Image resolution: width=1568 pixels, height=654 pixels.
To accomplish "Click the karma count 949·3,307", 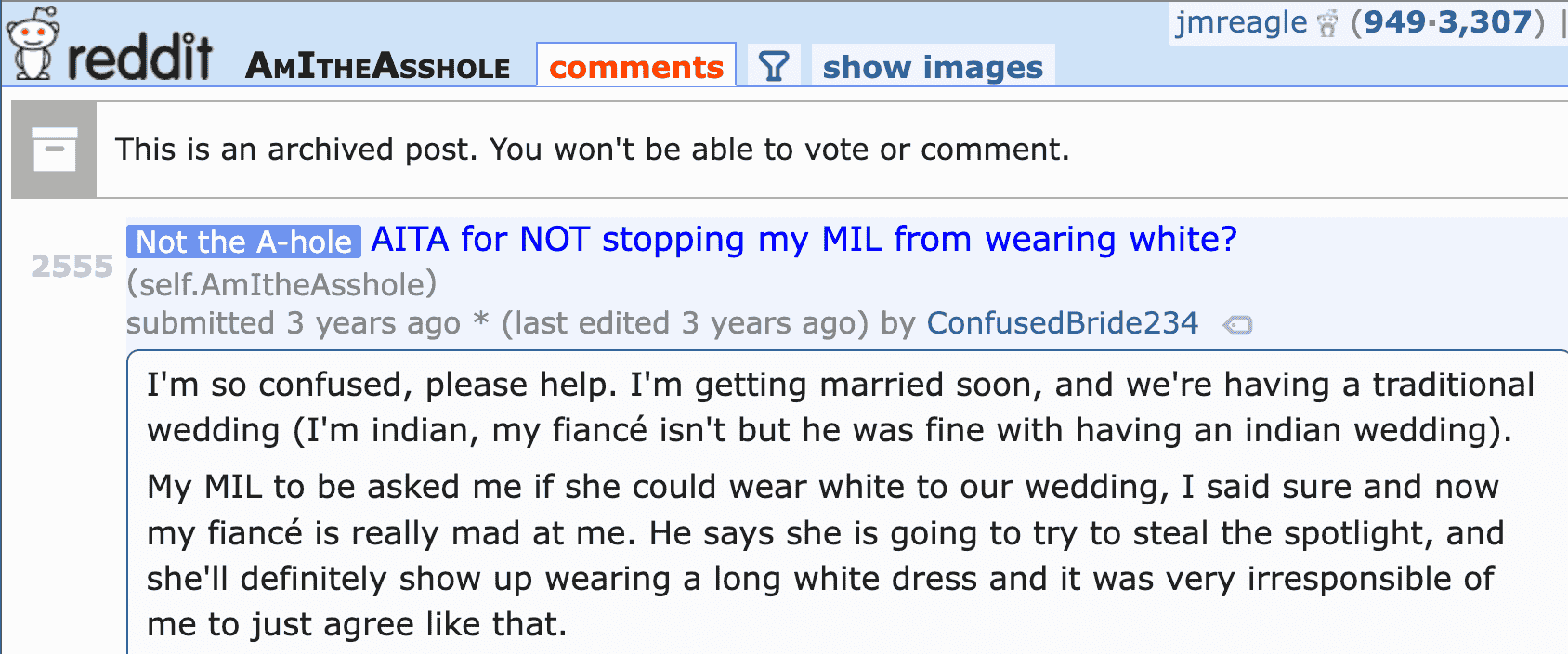I will (1447, 22).
